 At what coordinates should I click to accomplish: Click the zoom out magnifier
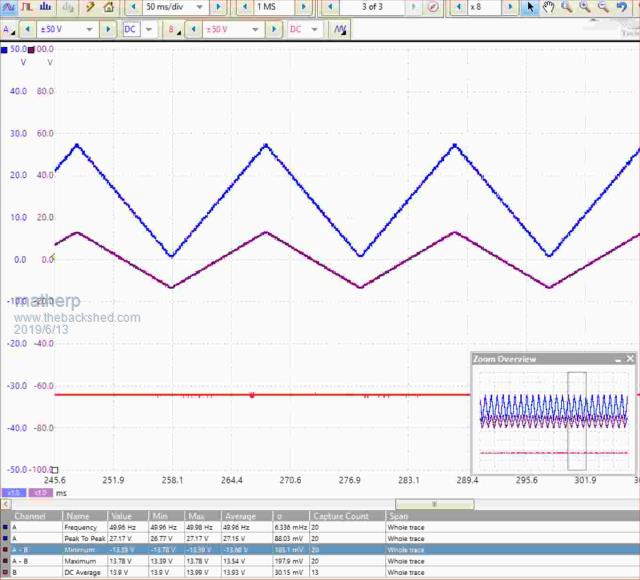603,7
